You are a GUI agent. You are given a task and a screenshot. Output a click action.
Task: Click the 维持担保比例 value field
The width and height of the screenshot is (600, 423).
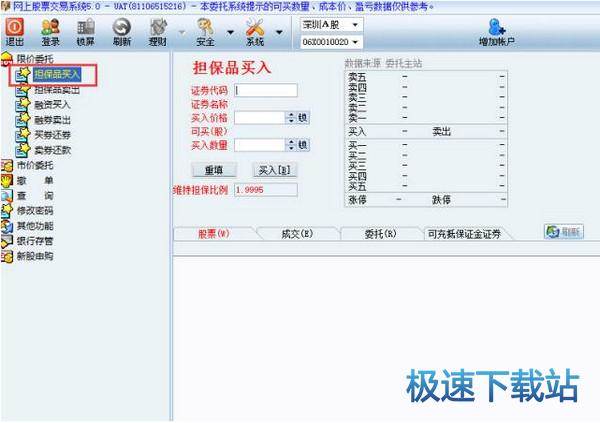(x=266, y=190)
